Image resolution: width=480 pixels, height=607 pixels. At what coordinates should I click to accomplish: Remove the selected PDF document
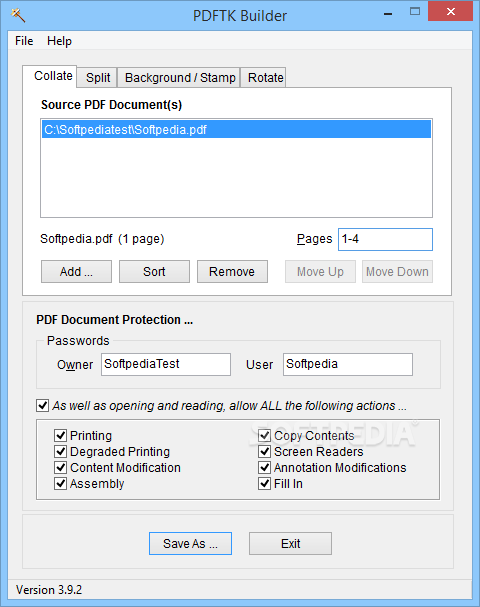(232, 271)
